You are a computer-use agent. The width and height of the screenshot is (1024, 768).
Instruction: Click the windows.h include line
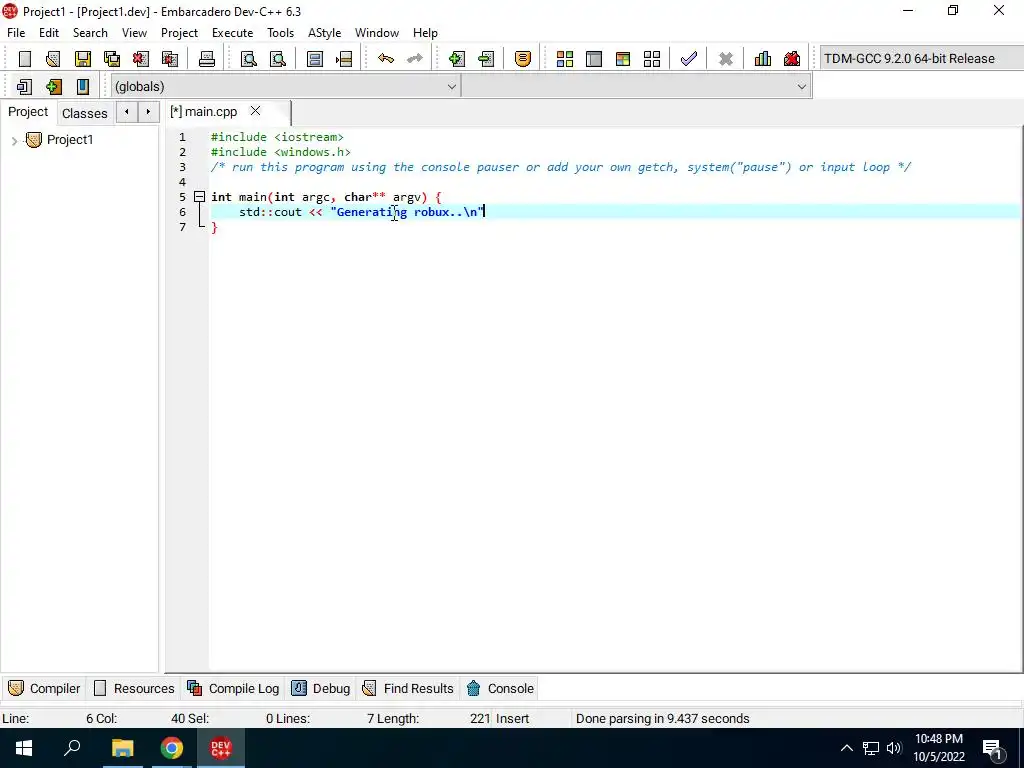281,152
